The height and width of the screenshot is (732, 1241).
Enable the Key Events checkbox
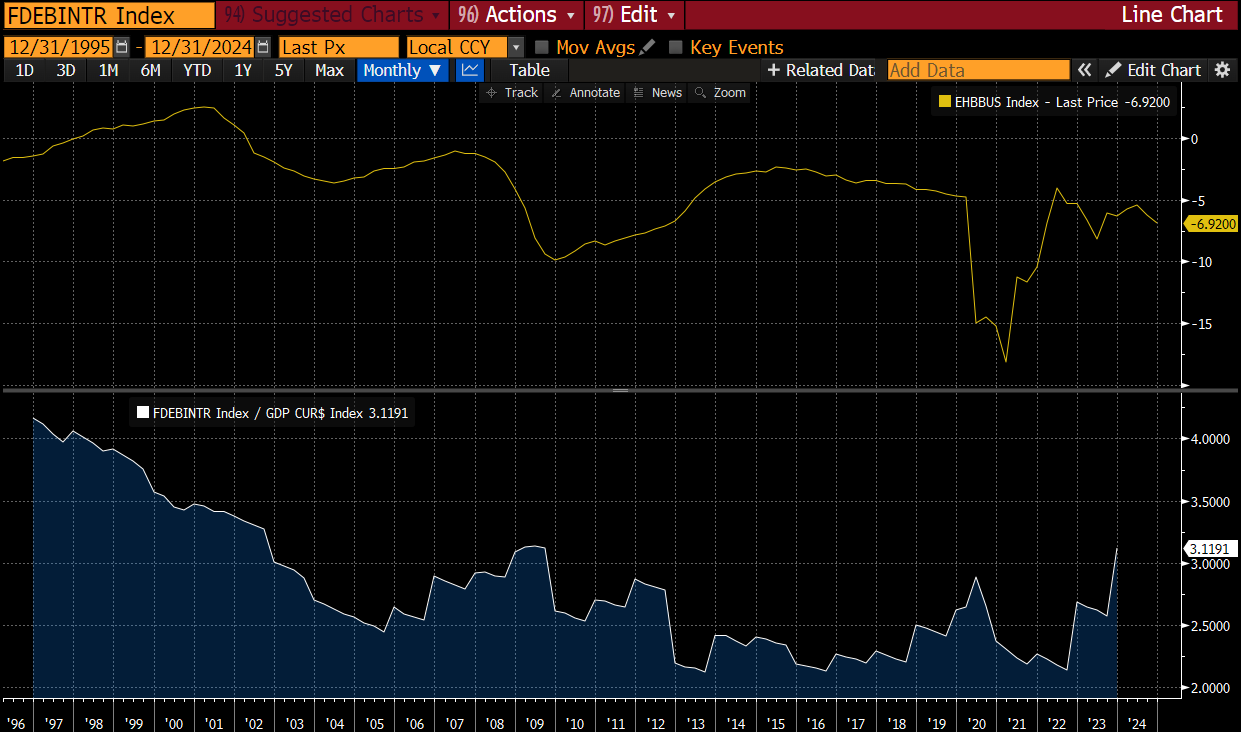tap(676, 47)
